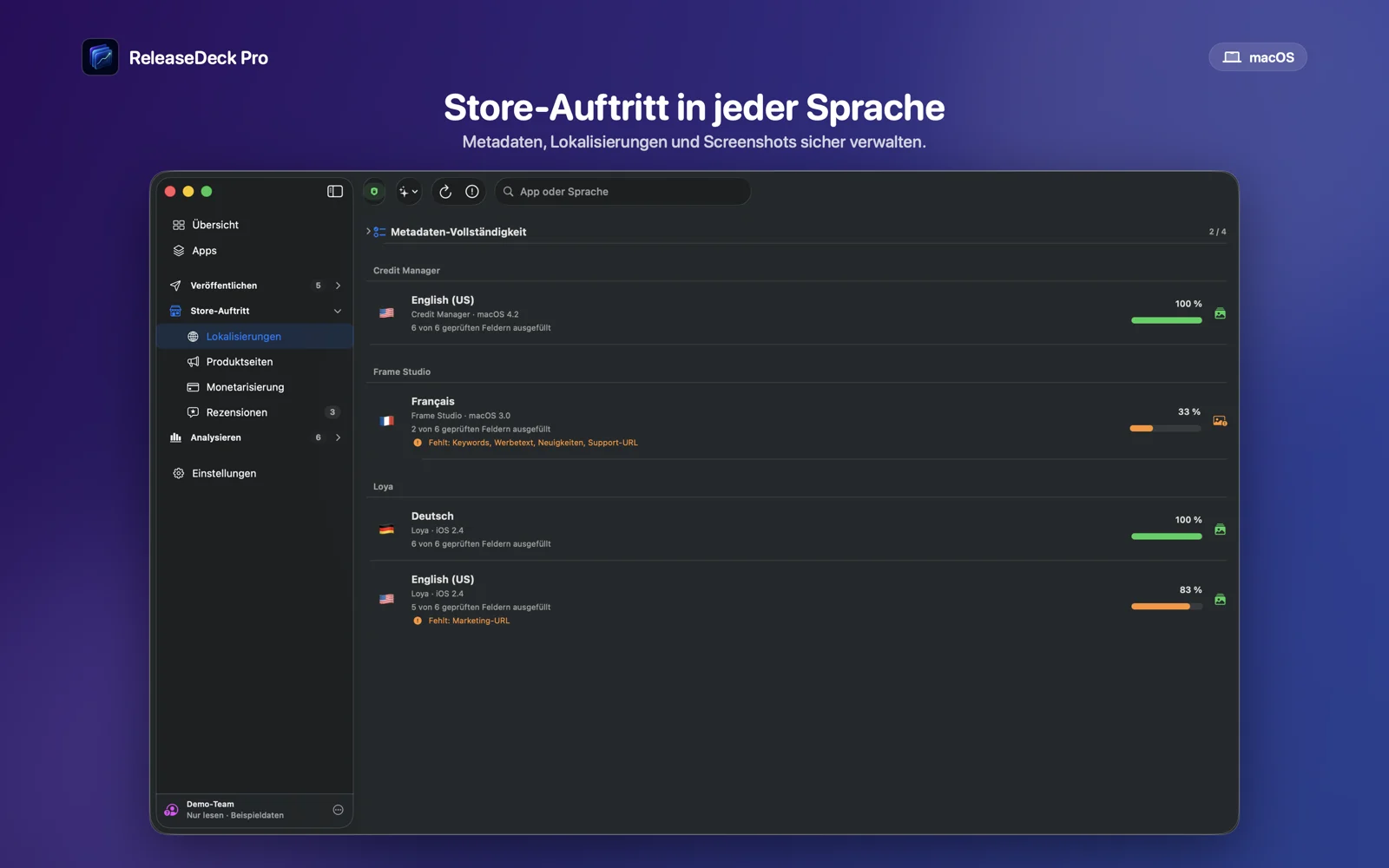
Task: Click the Rezensionen badge count 3
Action: [332, 412]
